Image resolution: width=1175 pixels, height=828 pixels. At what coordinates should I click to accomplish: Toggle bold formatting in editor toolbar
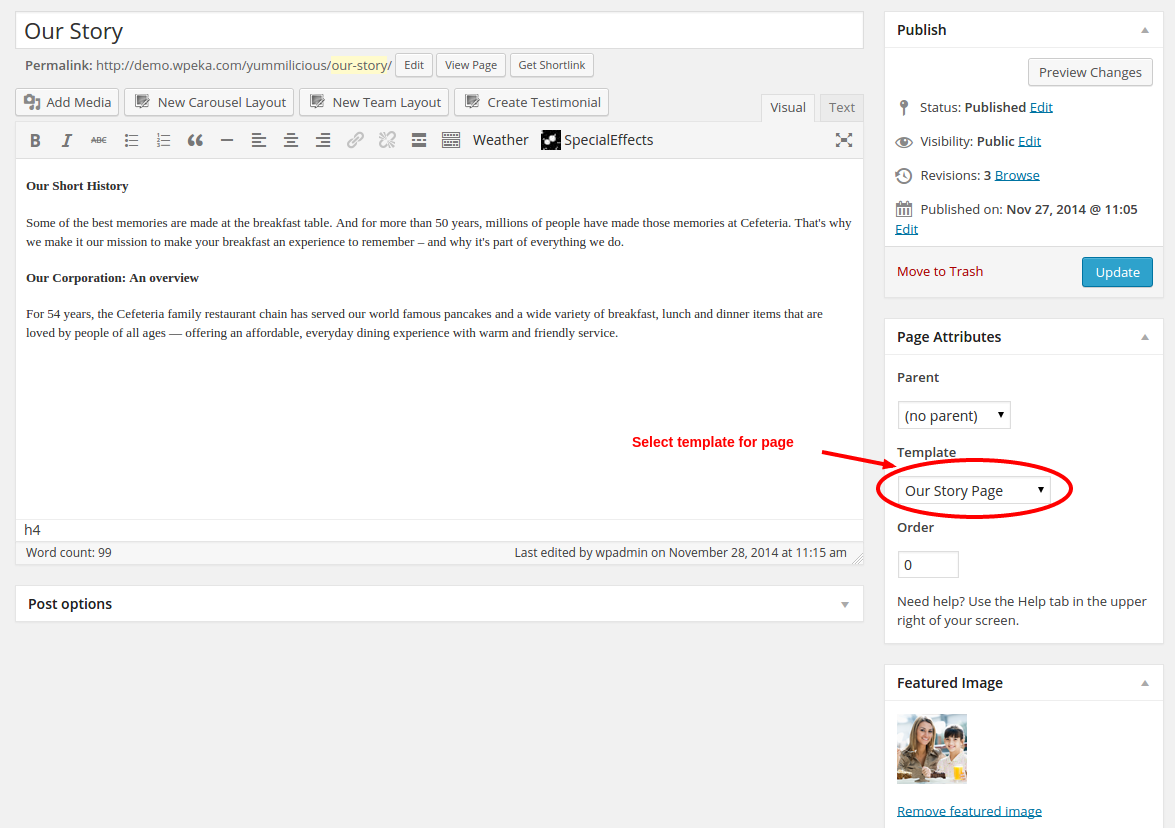pyautogui.click(x=35, y=141)
